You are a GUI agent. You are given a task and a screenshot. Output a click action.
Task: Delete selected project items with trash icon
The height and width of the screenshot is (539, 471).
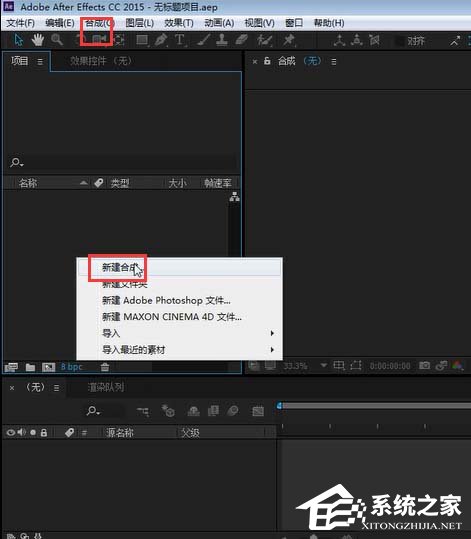pyautogui.click(x=105, y=367)
